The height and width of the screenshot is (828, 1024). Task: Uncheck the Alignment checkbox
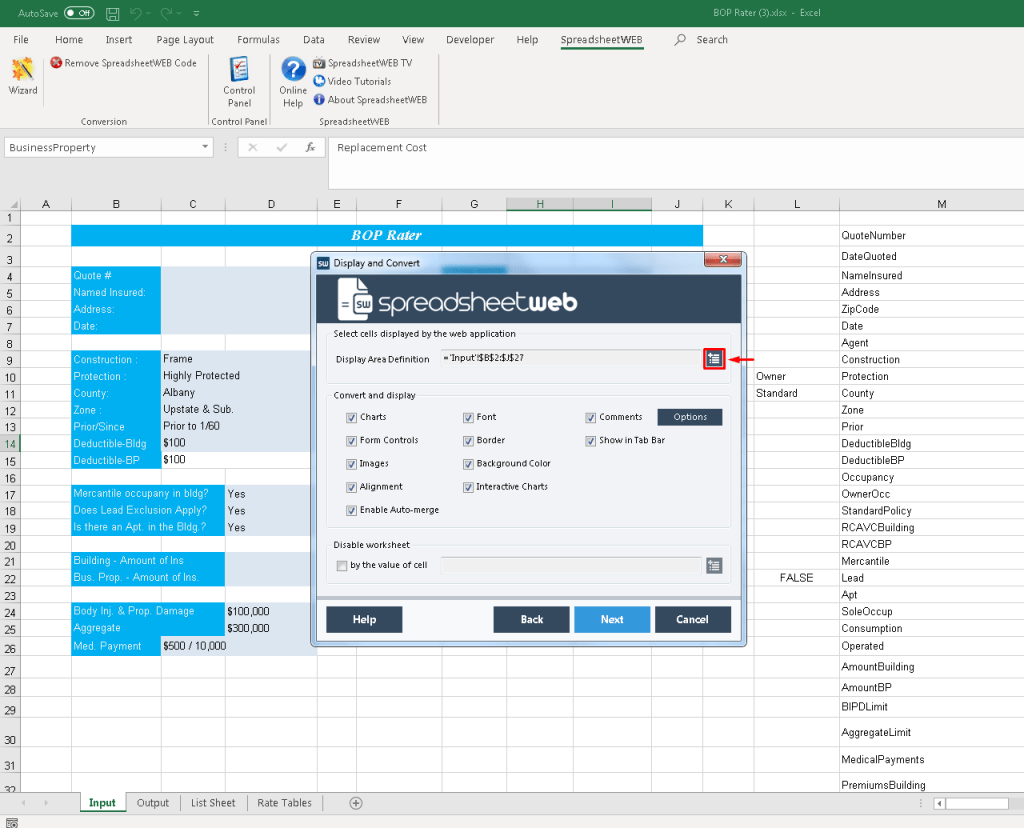coord(351,487)
